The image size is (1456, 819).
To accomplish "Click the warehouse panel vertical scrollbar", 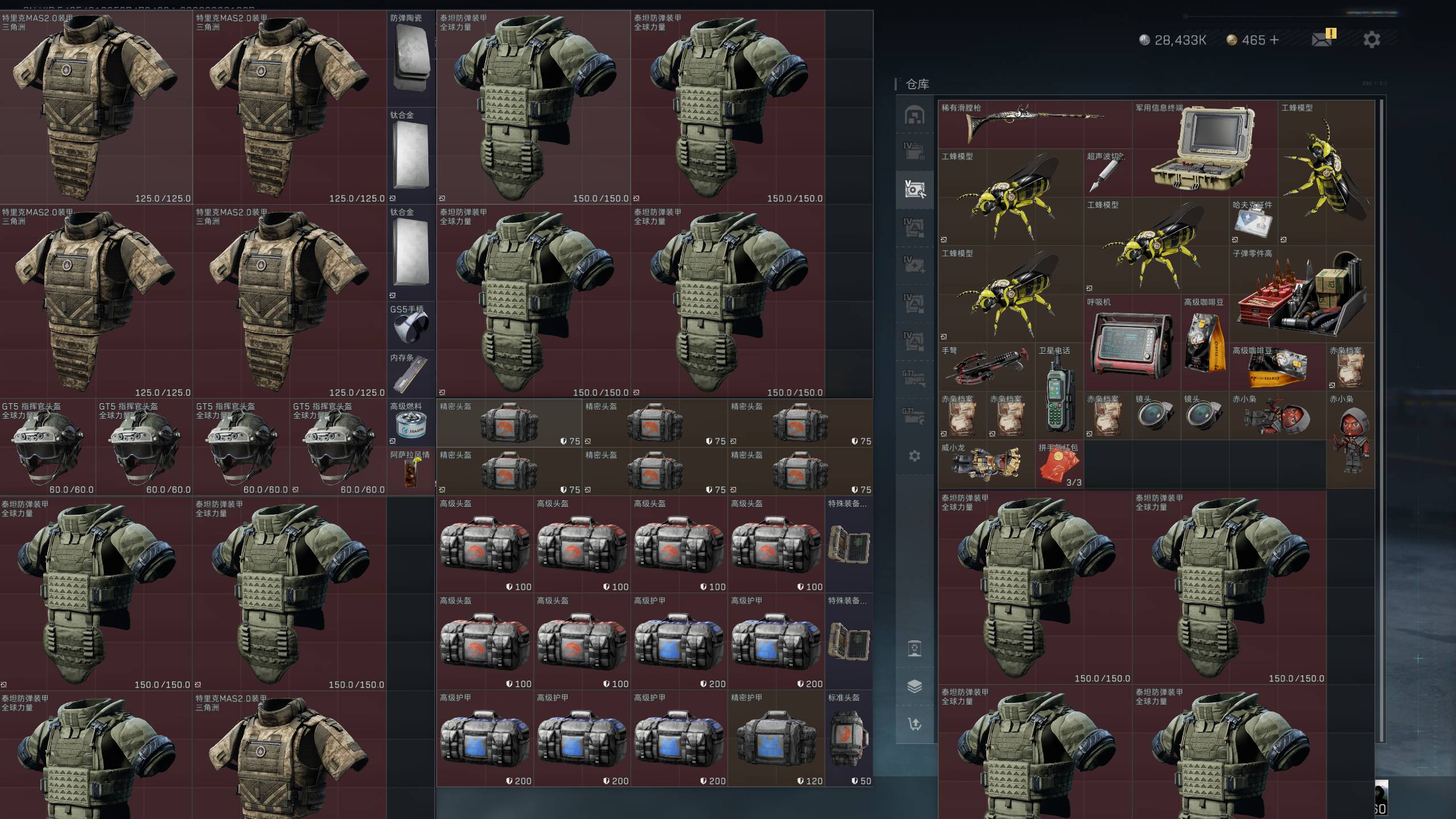I will point(1381,421).
